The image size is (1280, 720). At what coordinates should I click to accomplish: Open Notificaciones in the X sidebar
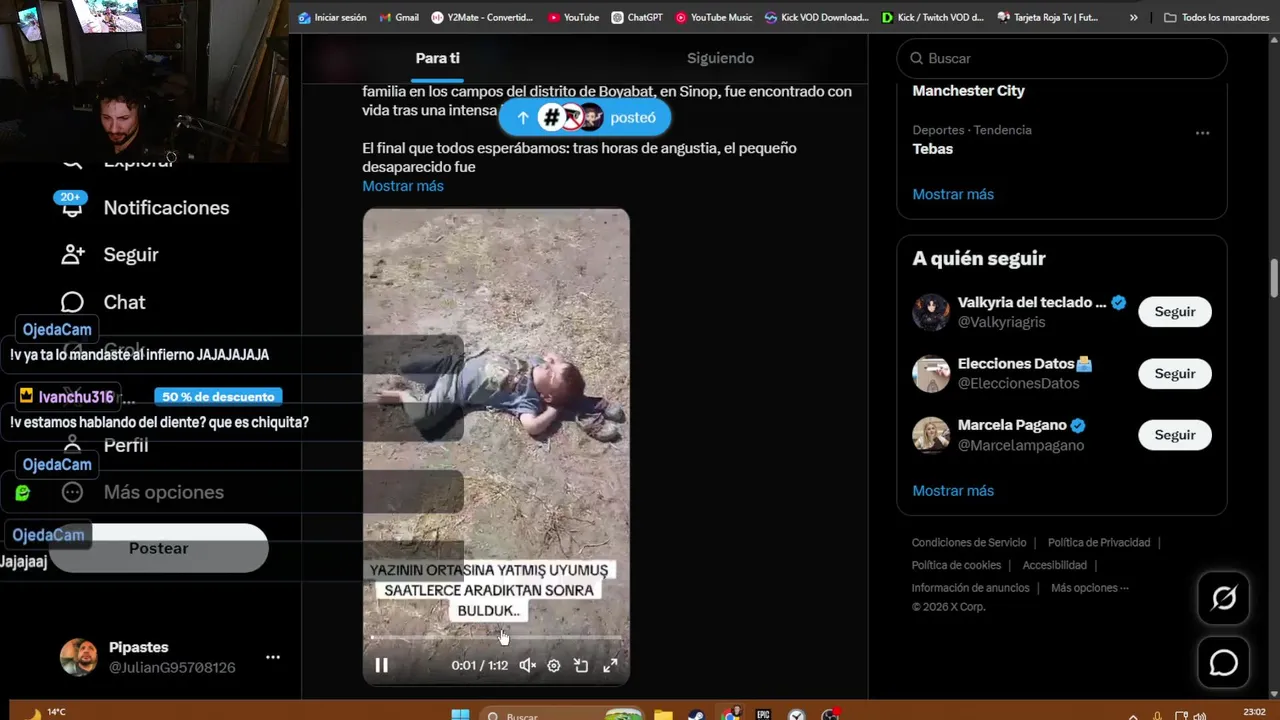coord(166,207)
